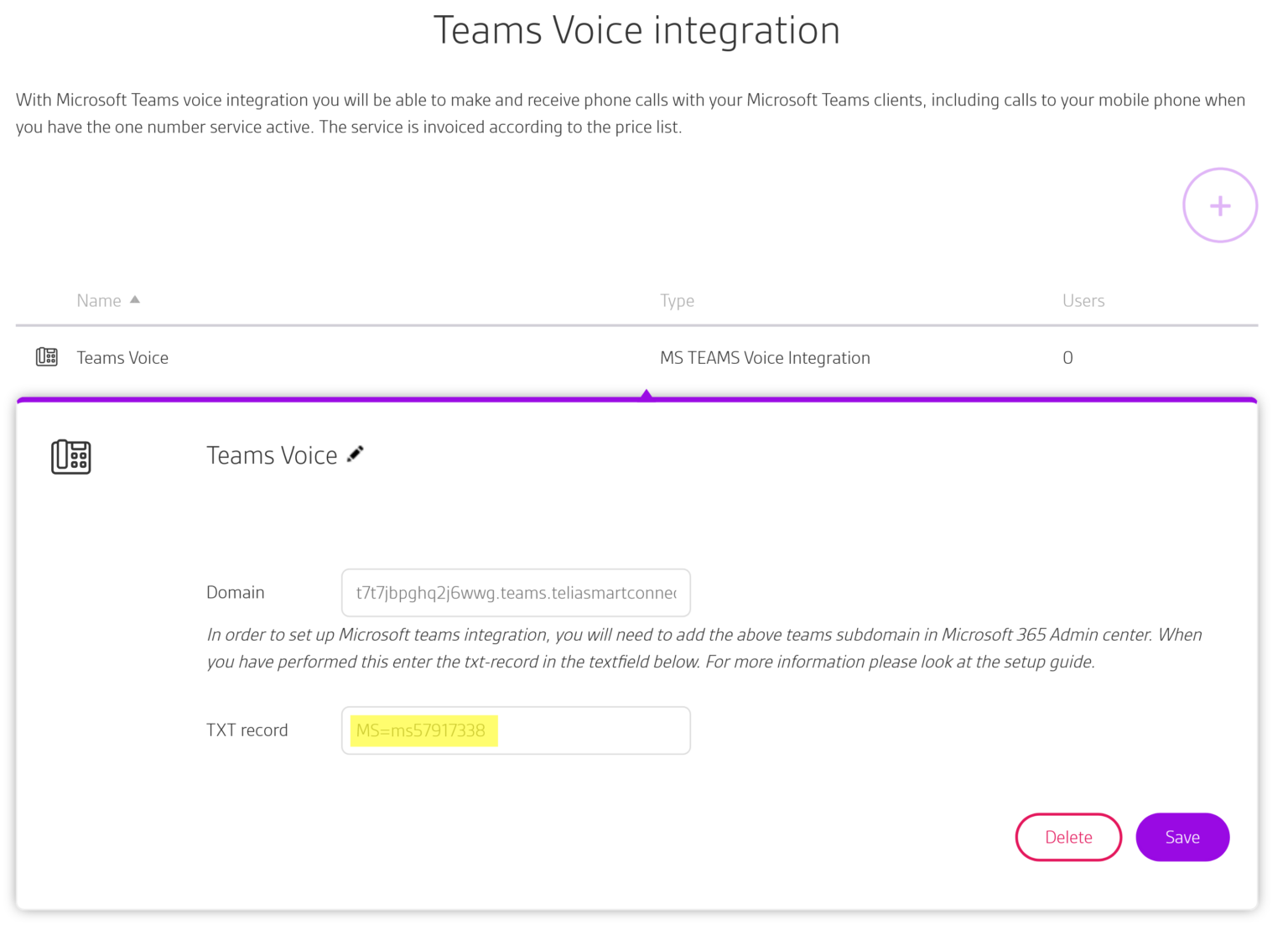This screenshot has width=1288, height=935.
Task: Click the Users count value 0
Action: (x=1067, y=358)
